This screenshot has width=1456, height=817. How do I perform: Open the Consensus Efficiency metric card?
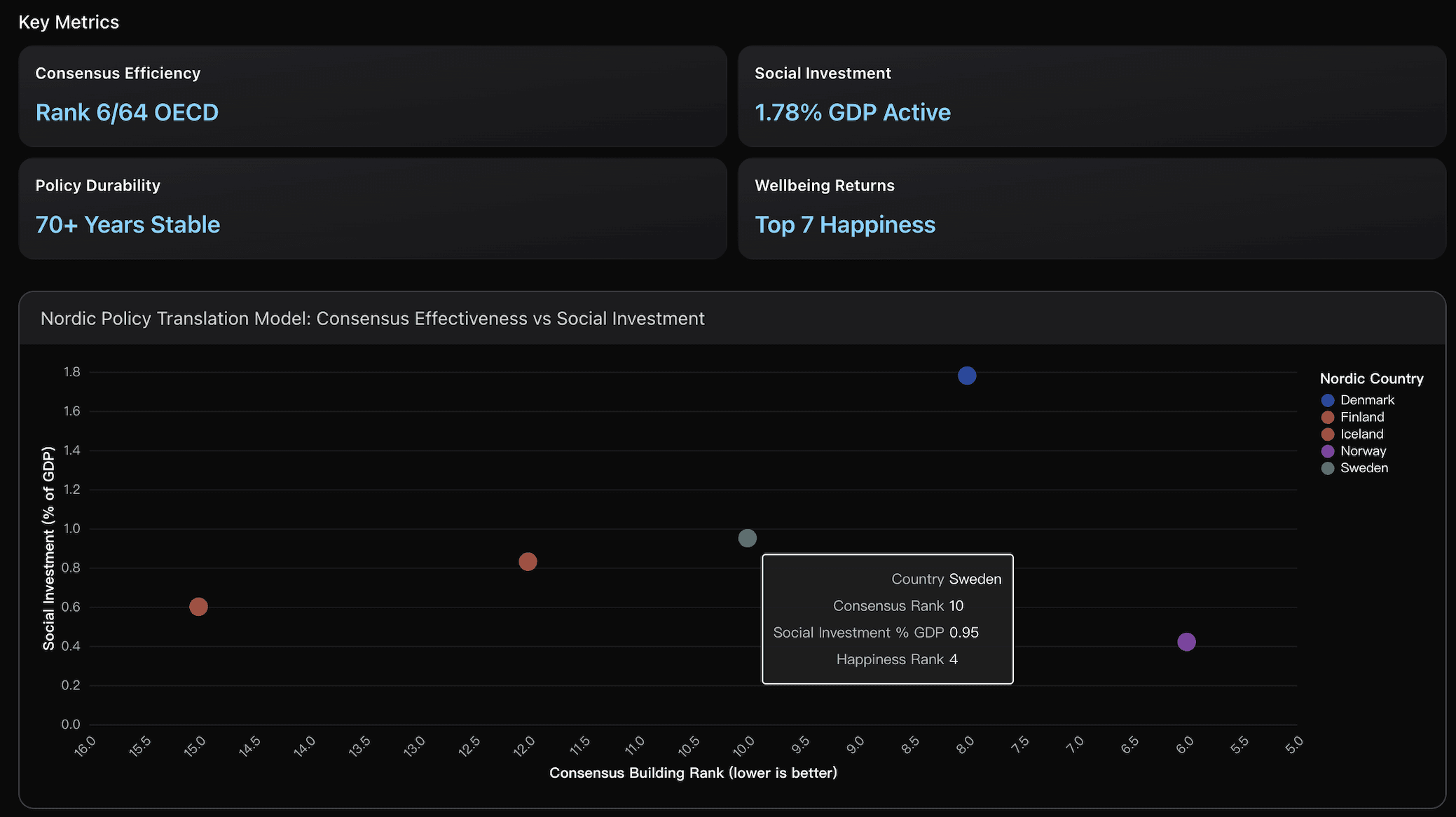coord(372,96)
